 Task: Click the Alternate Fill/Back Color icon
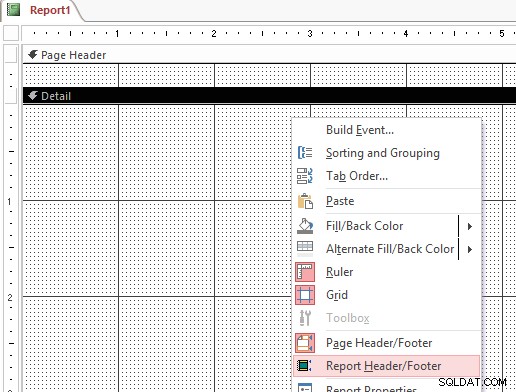pyautogui.click(x=305, y=249)
